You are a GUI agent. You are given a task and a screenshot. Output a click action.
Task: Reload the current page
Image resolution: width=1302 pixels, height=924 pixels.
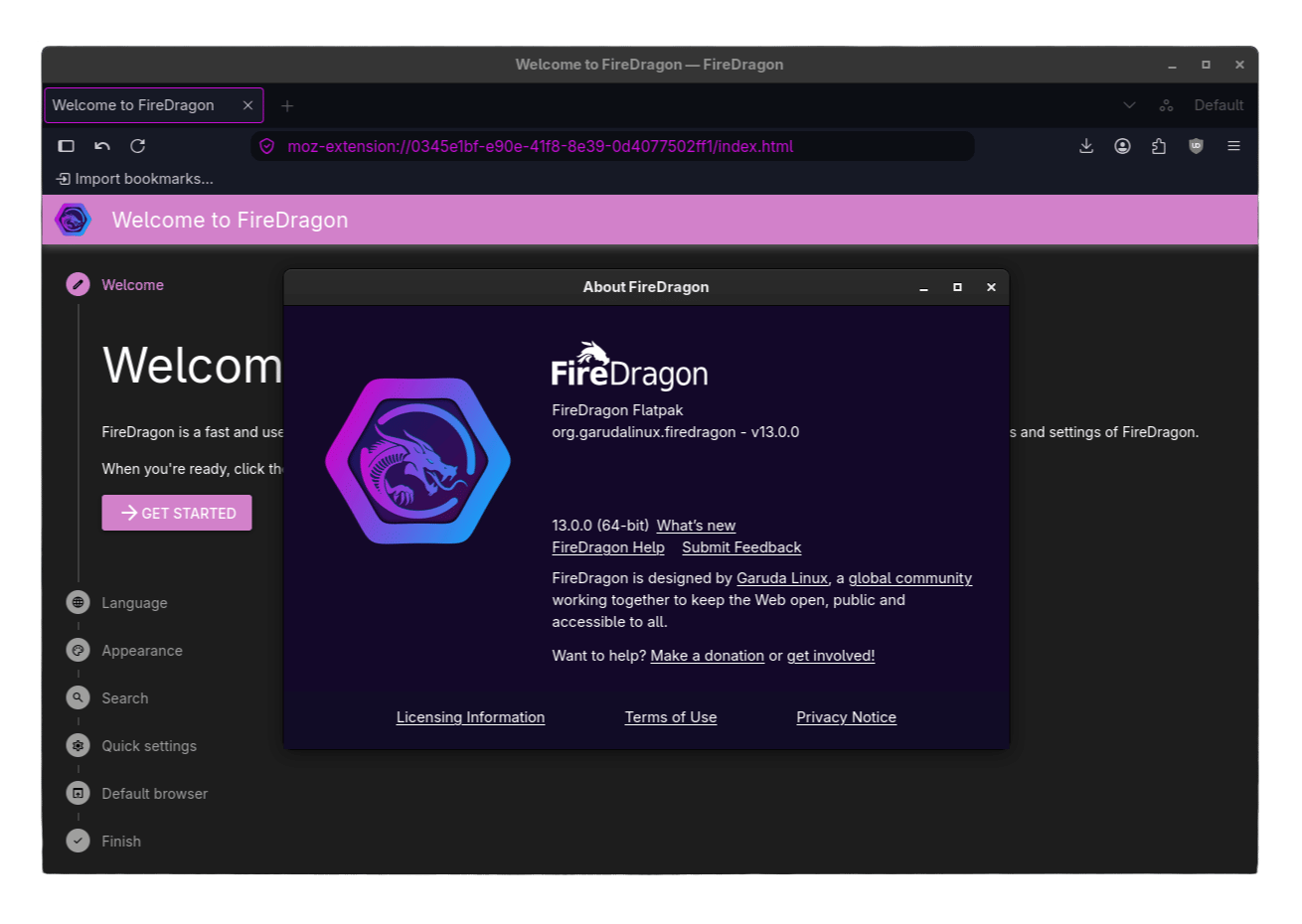tap(138, 146)
